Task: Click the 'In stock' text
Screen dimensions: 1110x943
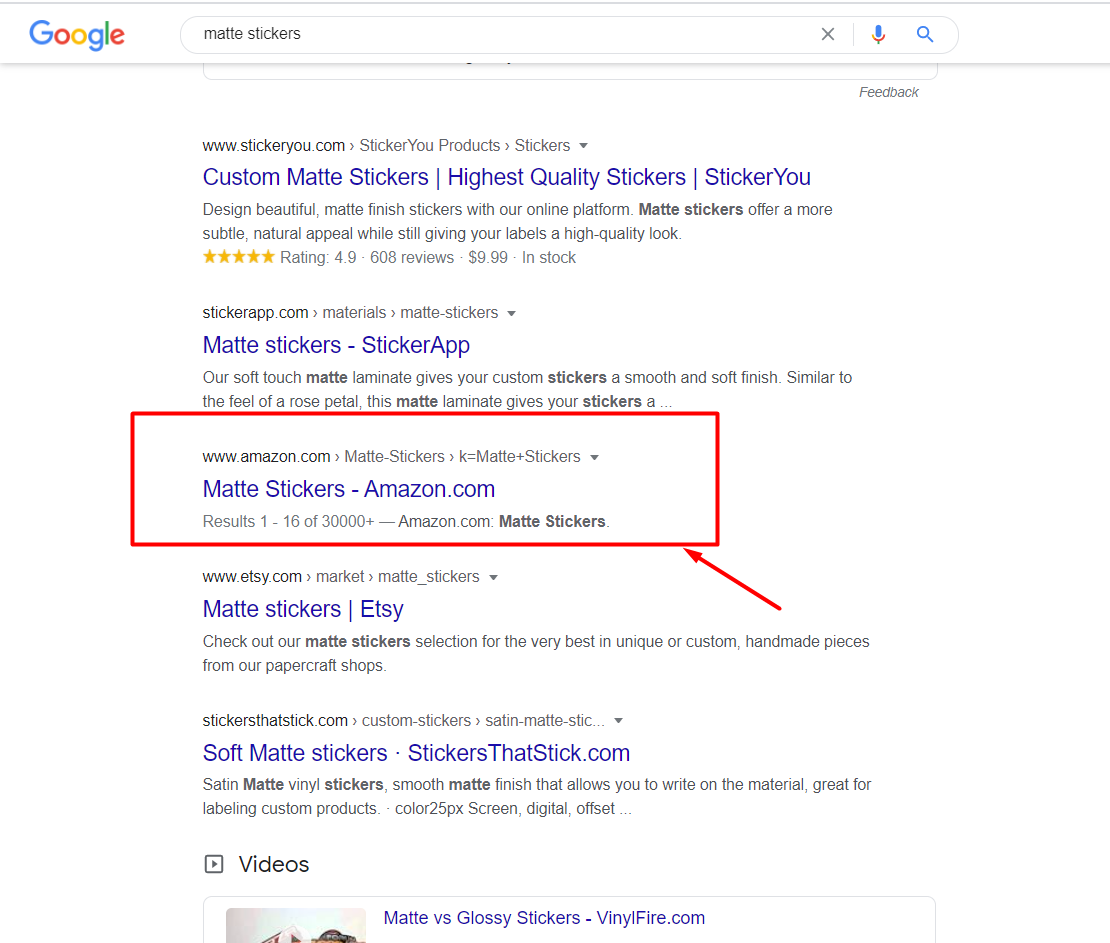Action: (x=549, y=258)
